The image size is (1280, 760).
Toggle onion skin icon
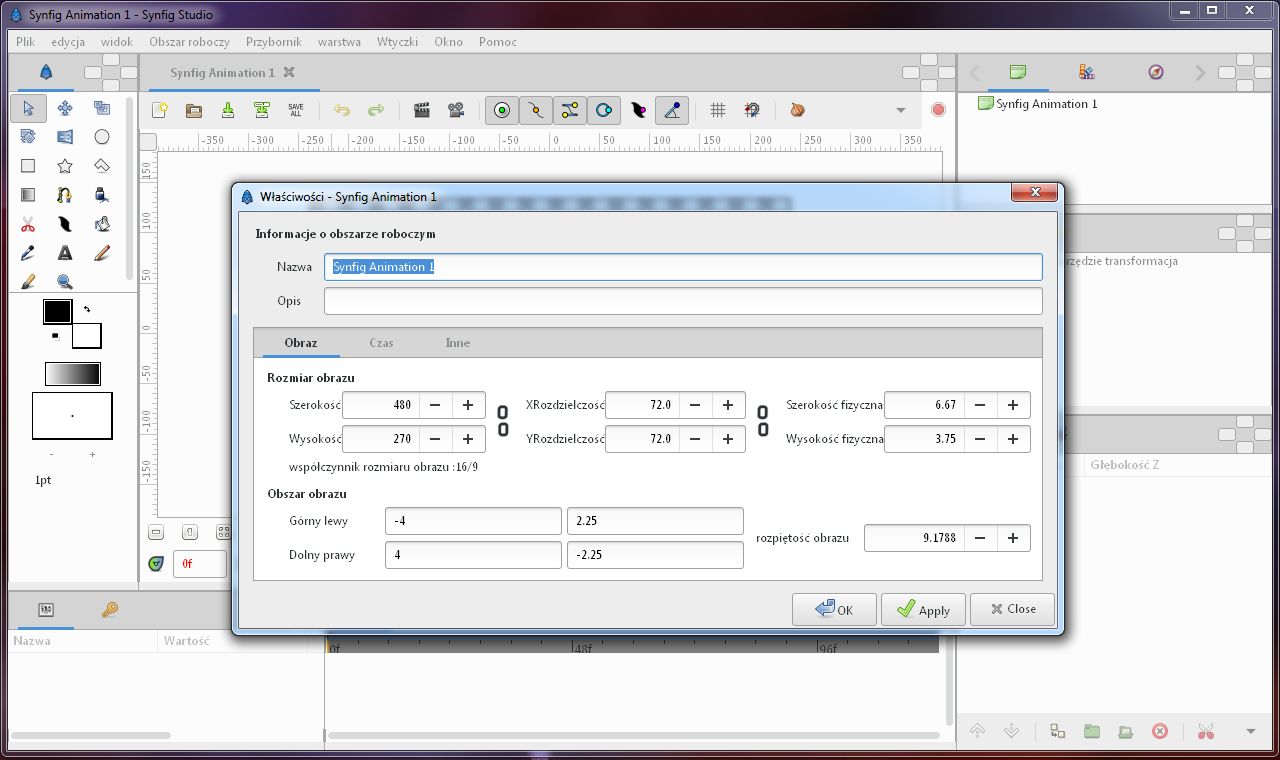(x=797, y=110)
